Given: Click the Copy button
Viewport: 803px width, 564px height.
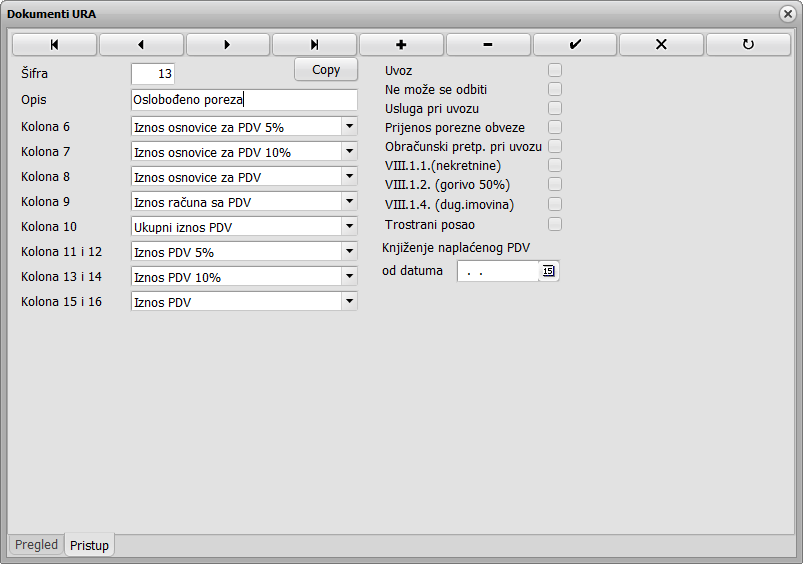Looking at the screenshot, I should point(326,70).
